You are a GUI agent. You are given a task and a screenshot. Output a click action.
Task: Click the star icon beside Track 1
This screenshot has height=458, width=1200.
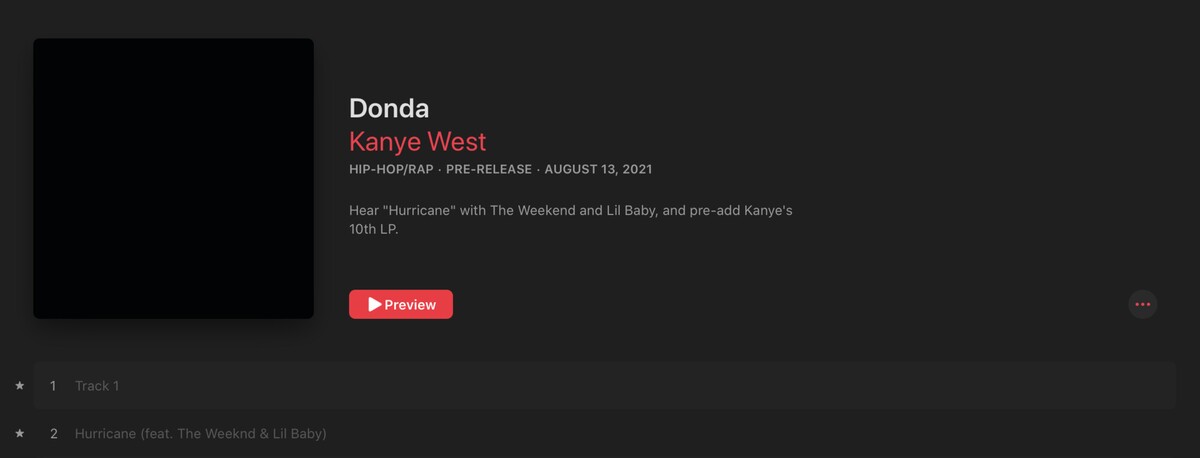[19, 386]
